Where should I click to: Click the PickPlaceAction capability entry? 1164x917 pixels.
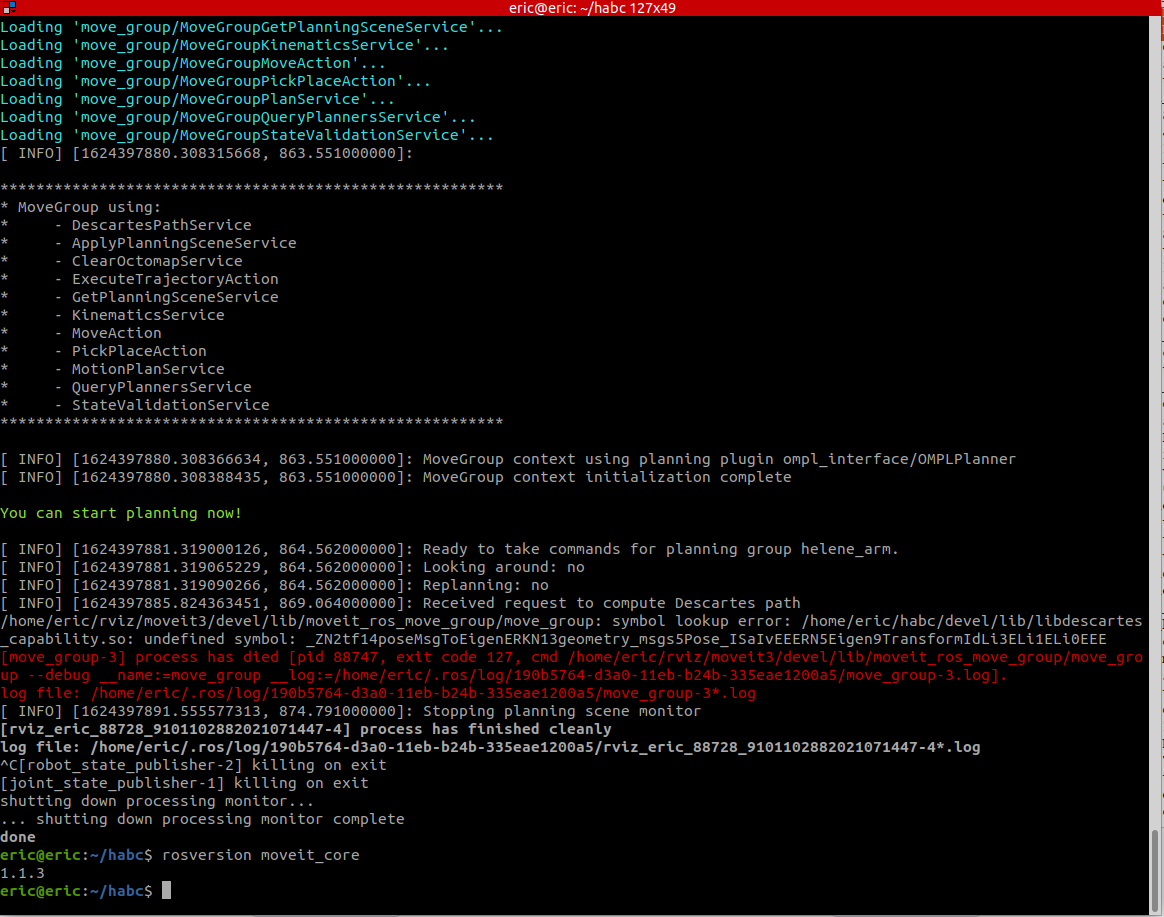pos(138,350)
